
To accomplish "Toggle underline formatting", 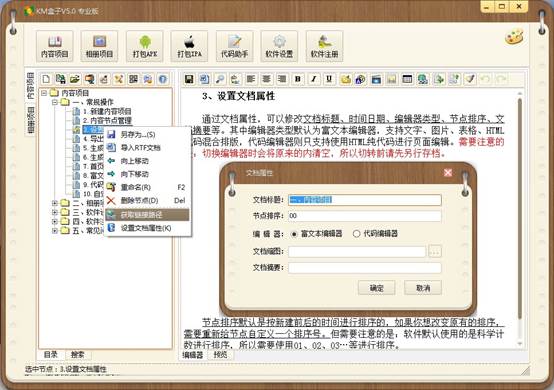I will (x=329, y=79).
